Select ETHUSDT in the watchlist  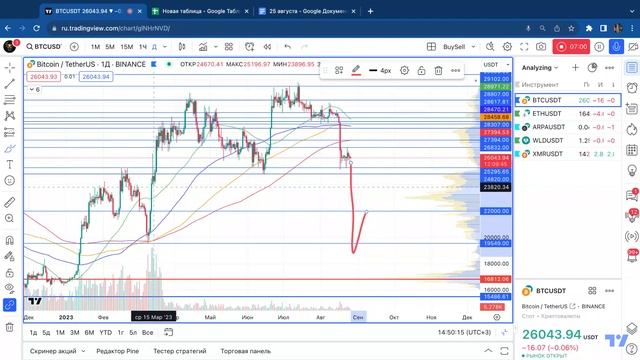pyautogui.click(x=567, y=113)
